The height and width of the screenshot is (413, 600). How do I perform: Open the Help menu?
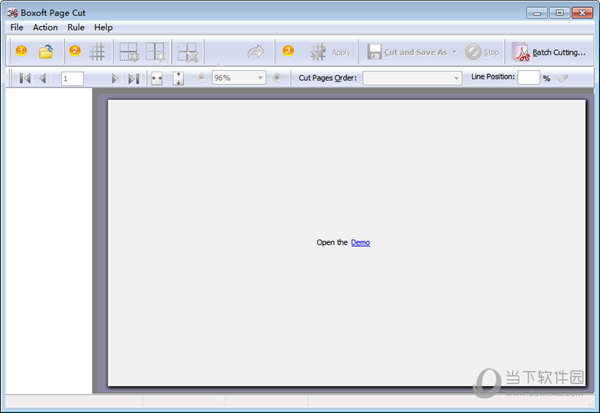point(103,28)
